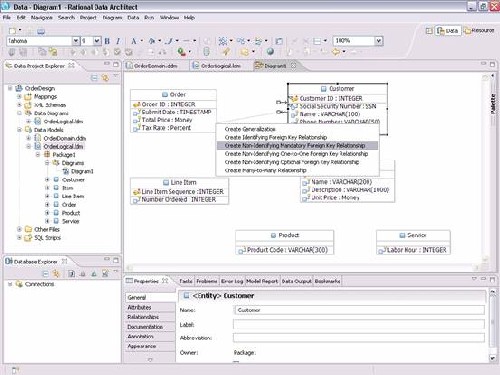Viewport: 500px width, 375px height.
Task: Open the Appearance properties section
Action: click(150, 346)
